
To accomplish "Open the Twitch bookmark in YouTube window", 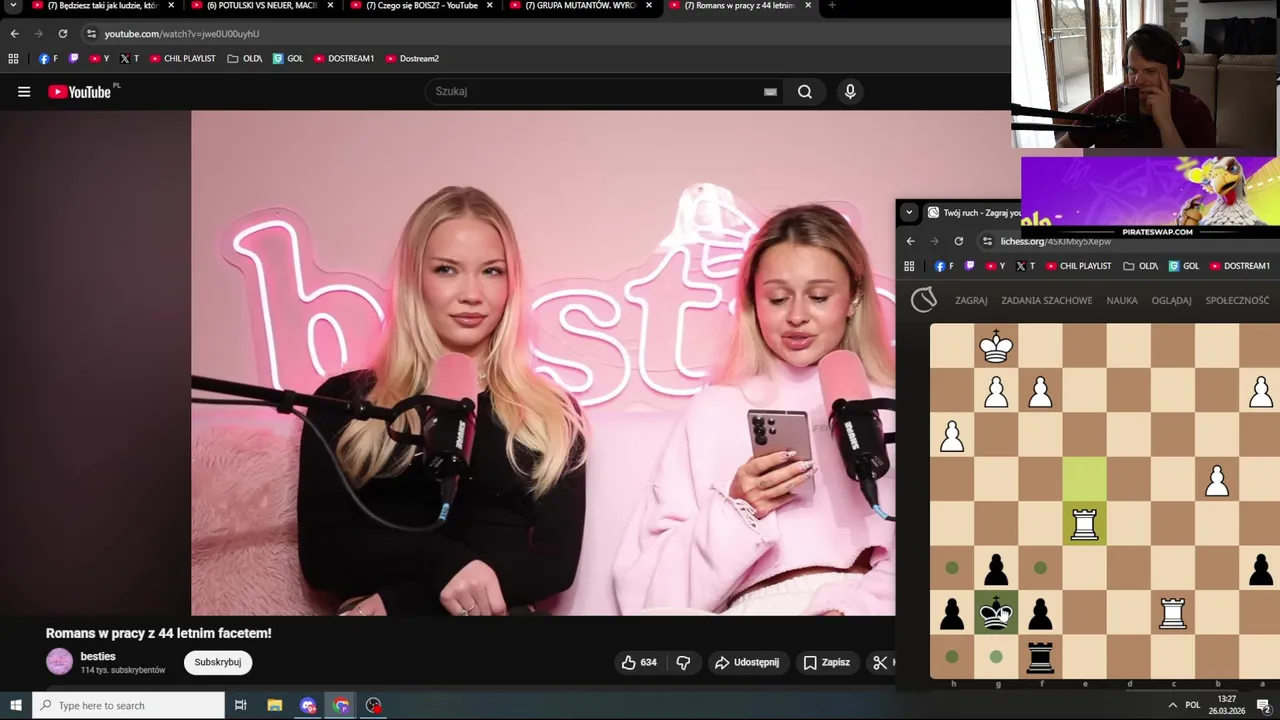I will click(x=73, y=59).
